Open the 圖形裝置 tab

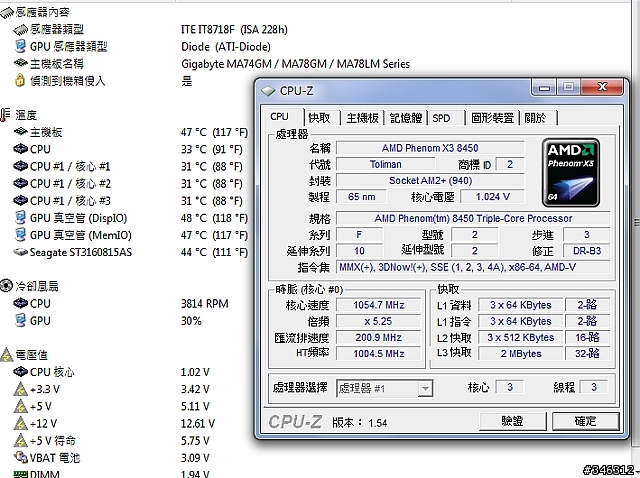pyautogui.click(x=492, y=118)
